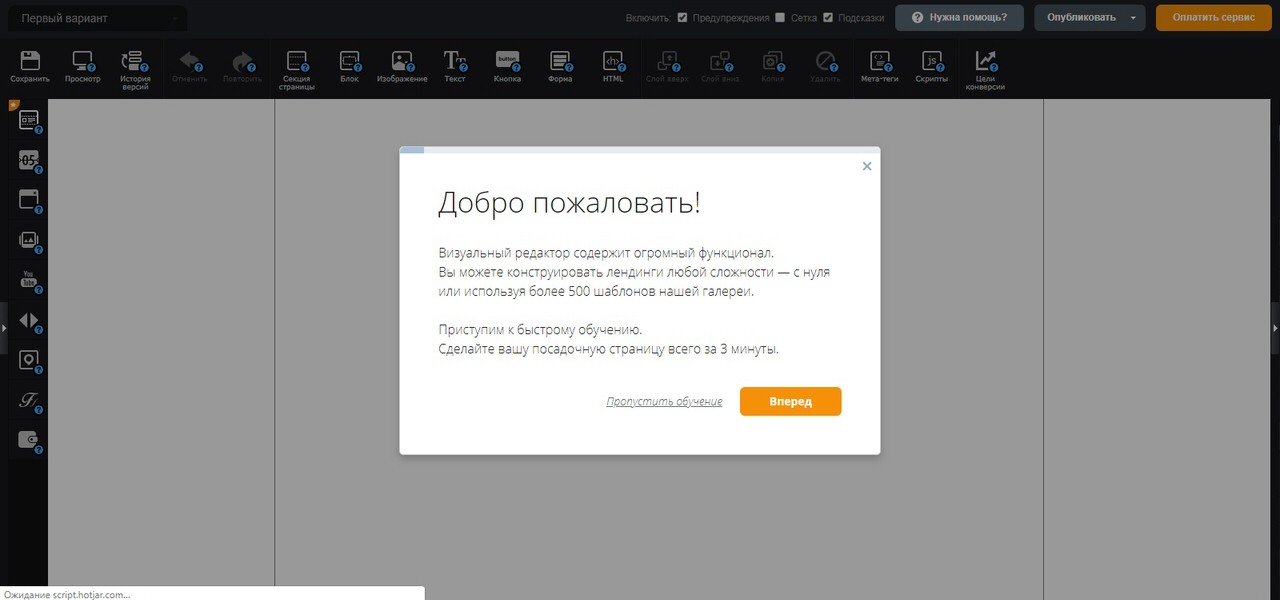The height and width of the screenshot is (600, 1280).
Task: Select the Текст tool in the toolbar
Action: pos(455,60)
